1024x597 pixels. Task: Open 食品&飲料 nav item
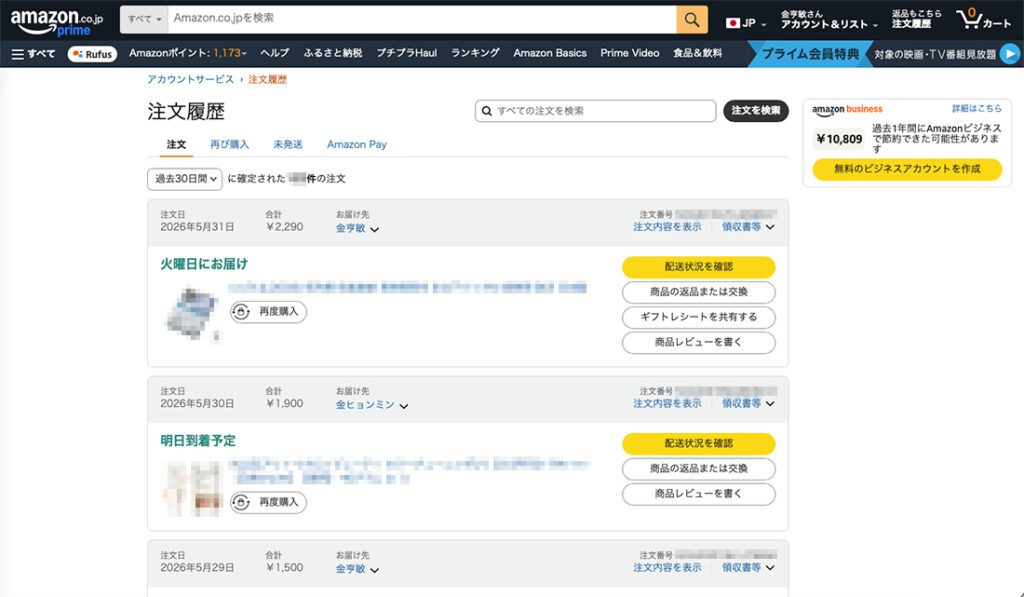697,53
